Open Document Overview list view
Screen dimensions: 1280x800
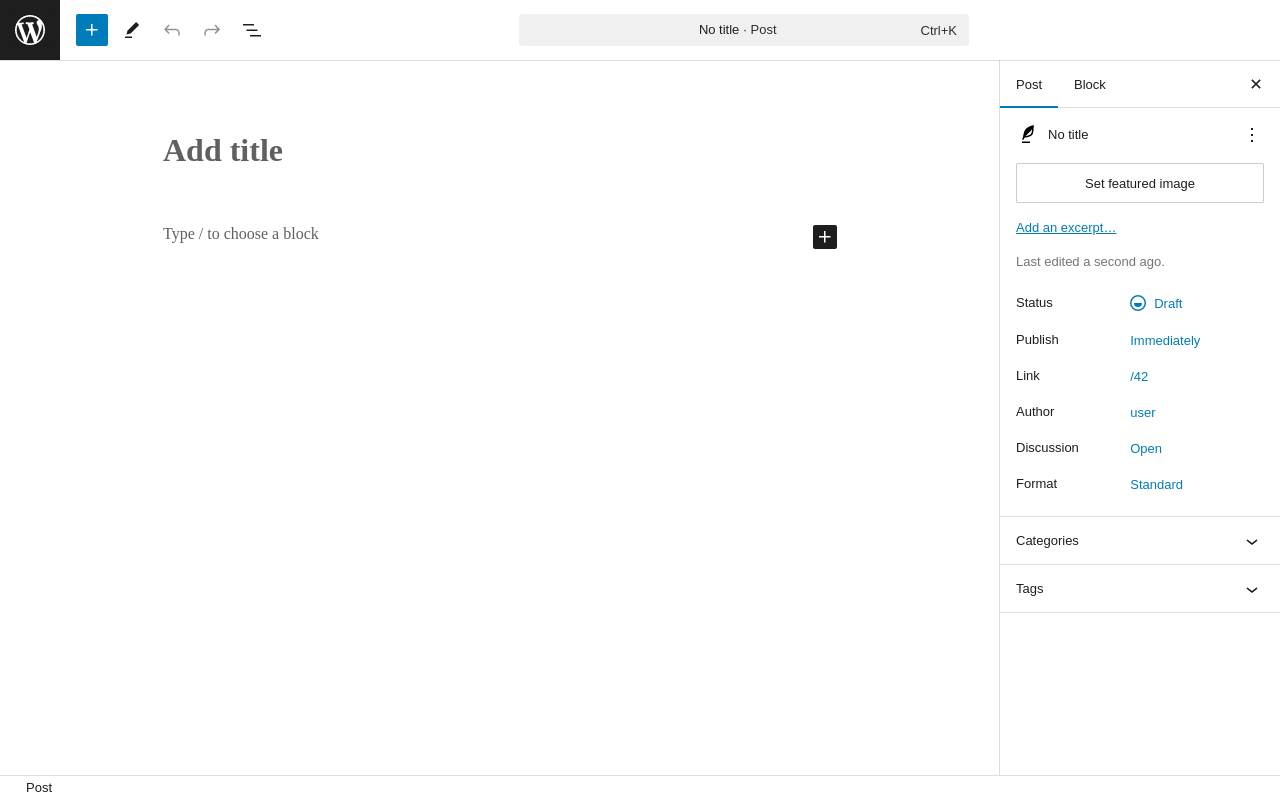click(x=252, y=30)
